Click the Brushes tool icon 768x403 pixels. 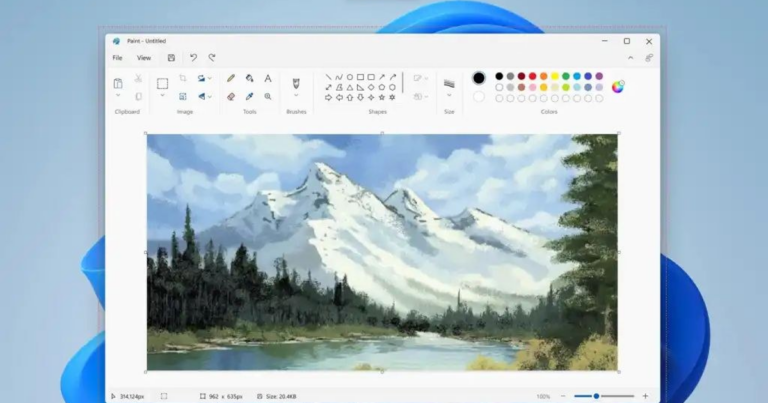pos(296,83)
